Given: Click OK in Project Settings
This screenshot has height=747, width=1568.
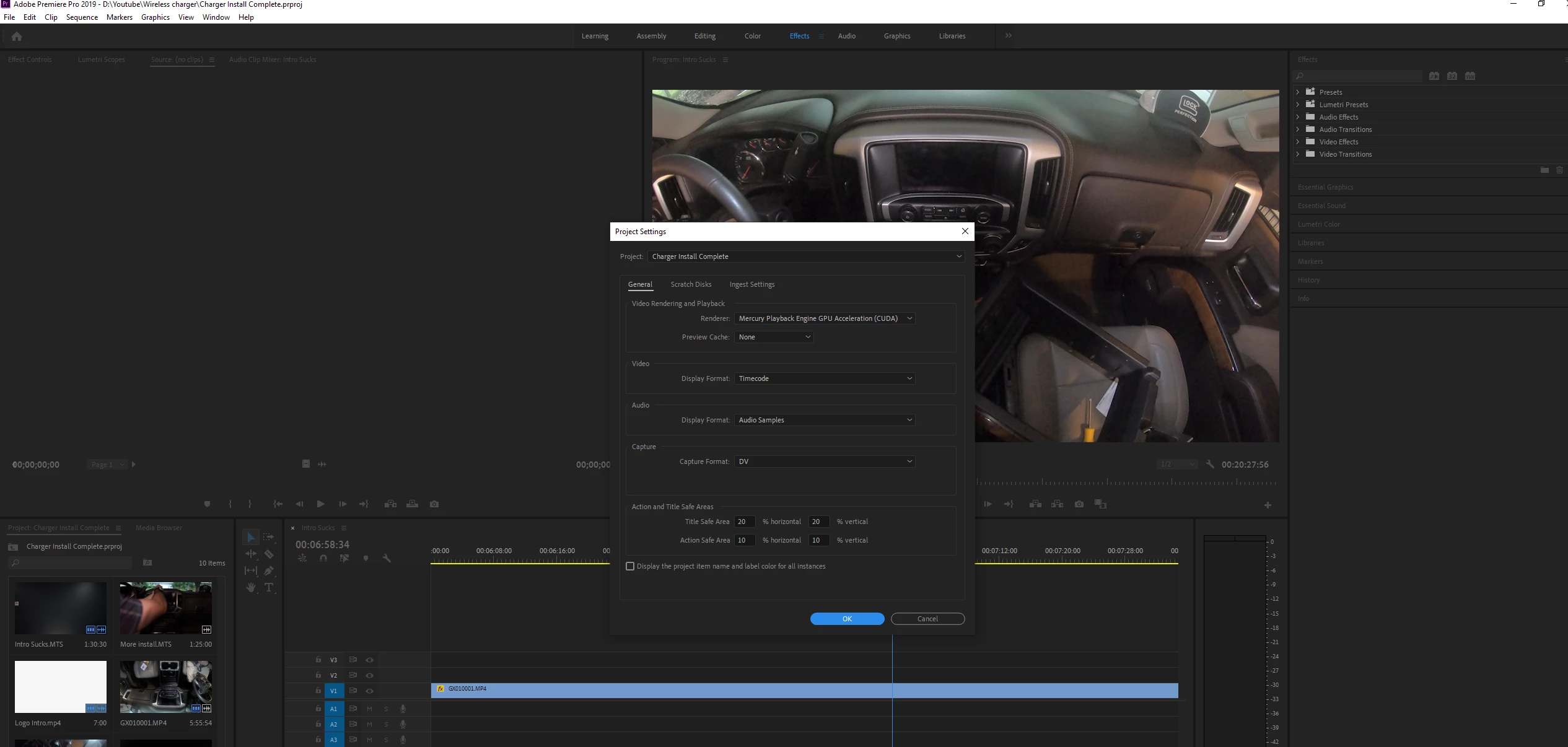Looking at the screenshot, I should [847, 619].
